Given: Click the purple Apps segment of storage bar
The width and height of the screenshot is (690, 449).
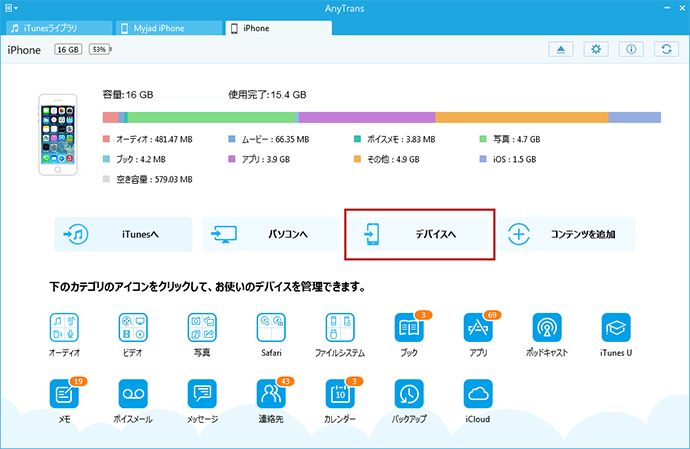Looking at the screenshot, I should 367,118.
